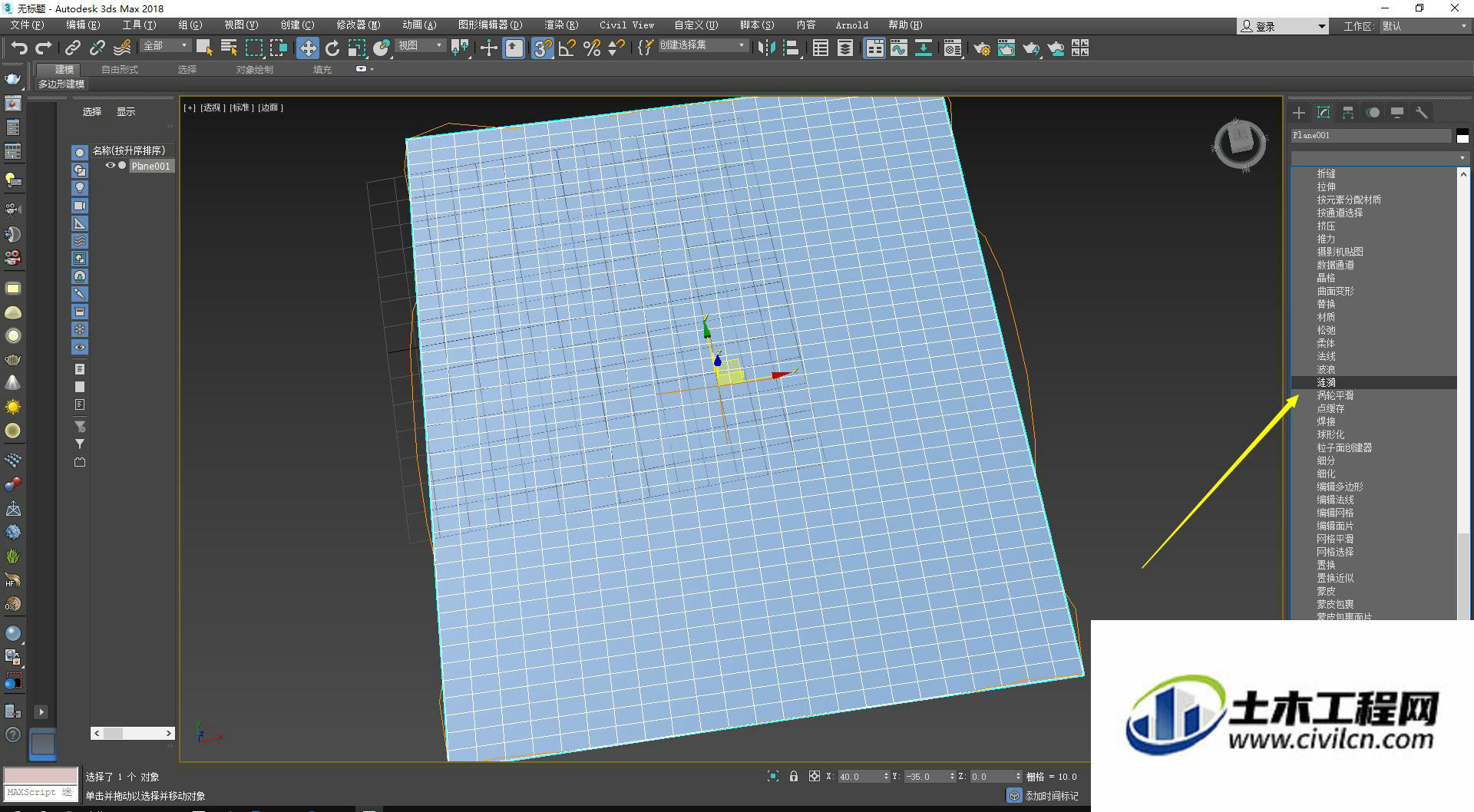1474x812 pixels.
Task: Toggle visibility eye of Plane001
Action: (110, 166)
